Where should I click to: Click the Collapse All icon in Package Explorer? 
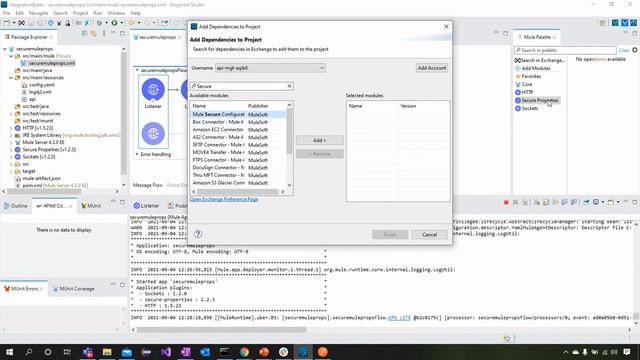[x=84, y=34]
